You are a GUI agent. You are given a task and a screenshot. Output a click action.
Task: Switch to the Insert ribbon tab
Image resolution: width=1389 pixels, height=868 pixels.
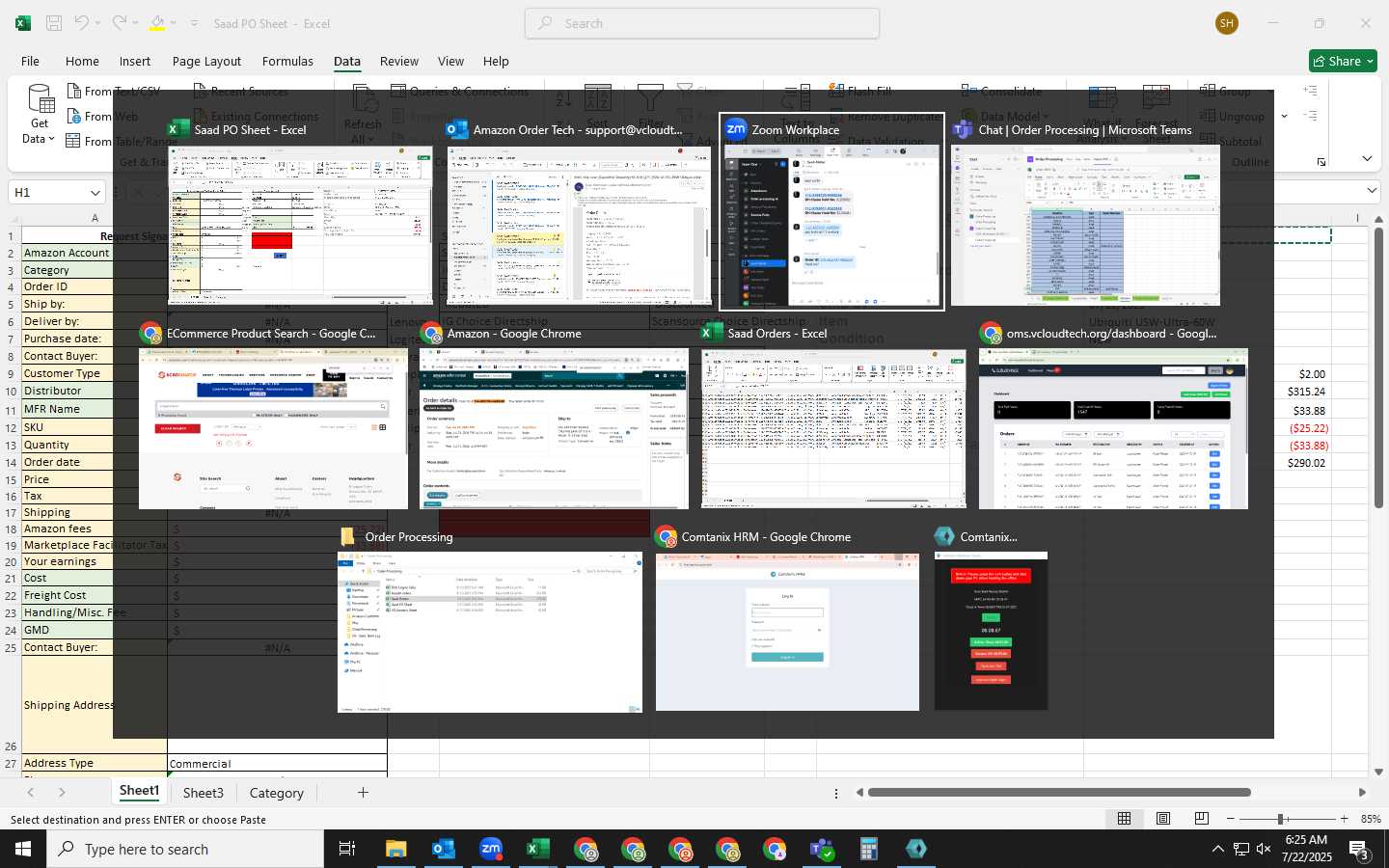(135, 61)
